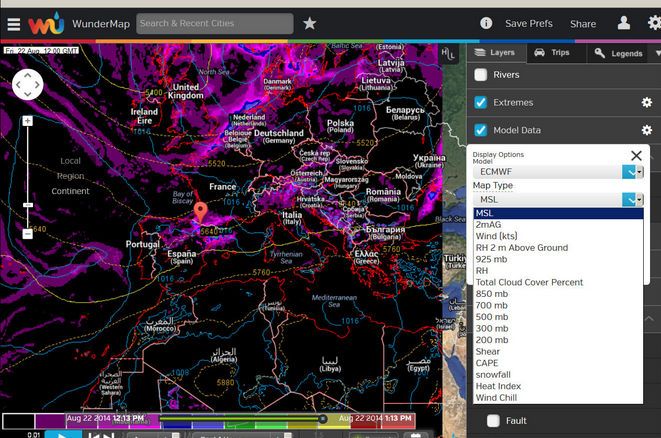Open the hamburger main menu
This screenshot has width=661, height=438.
13,24
